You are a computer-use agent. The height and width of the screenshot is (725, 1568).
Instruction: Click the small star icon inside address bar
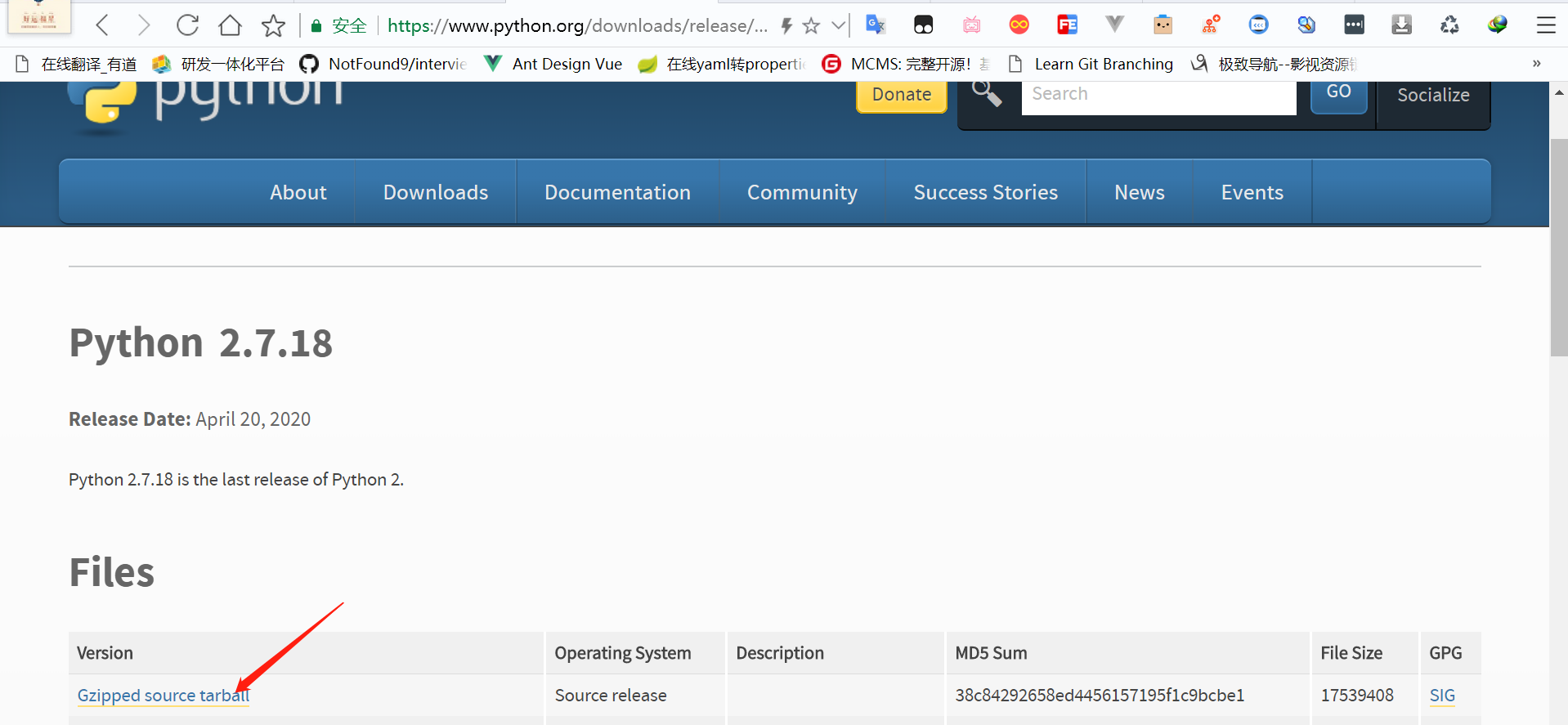(811, 25)
